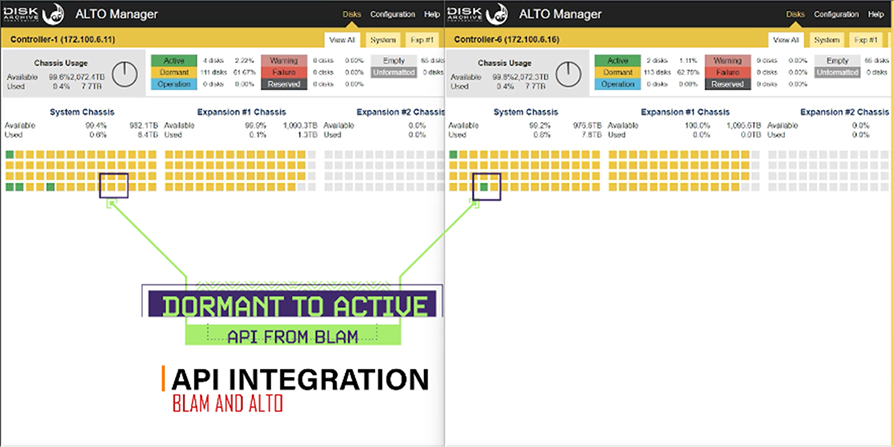Switch to System tab on Controller-1

click(x=382, y=39)
